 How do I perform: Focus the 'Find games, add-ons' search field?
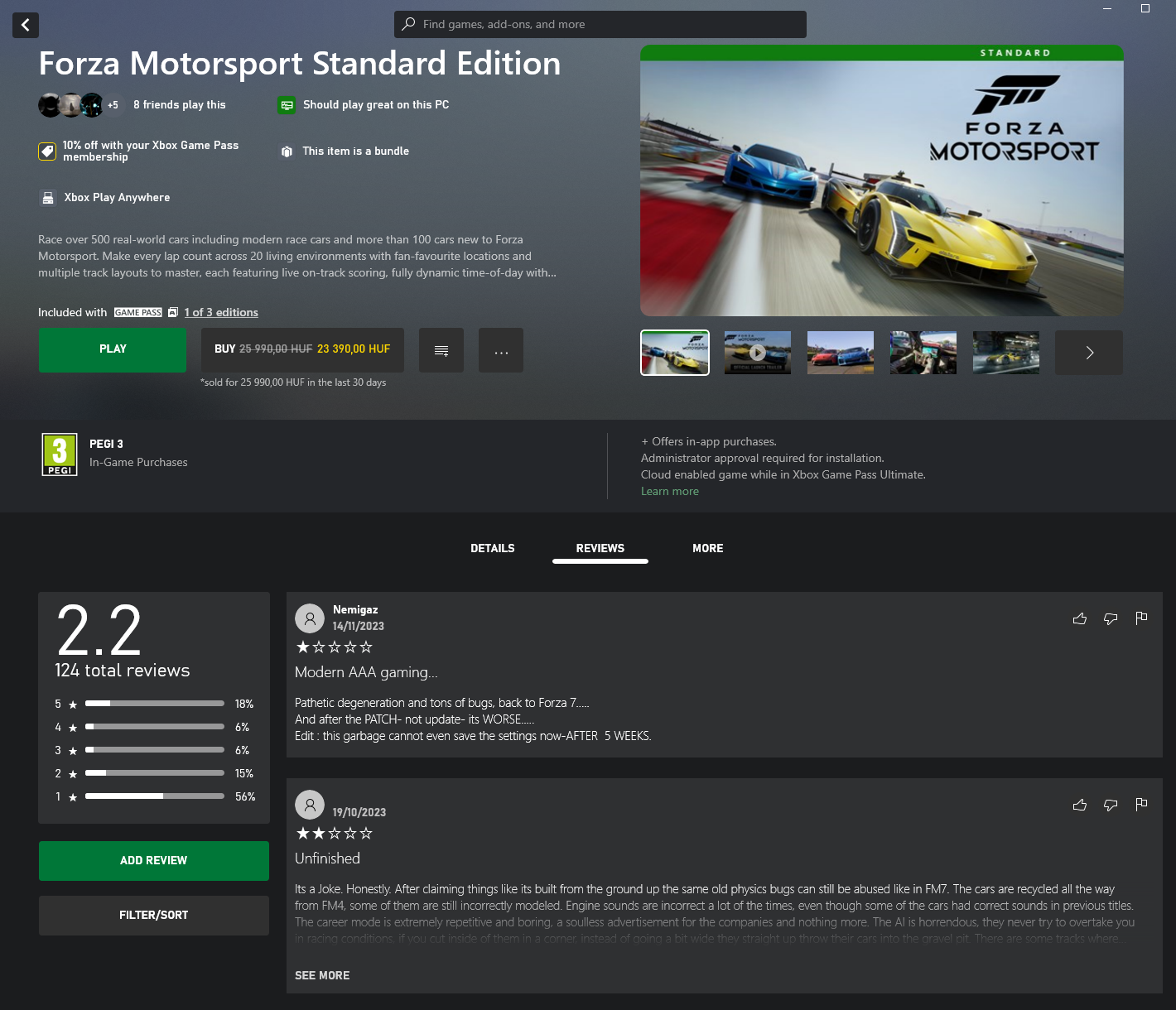600,24
